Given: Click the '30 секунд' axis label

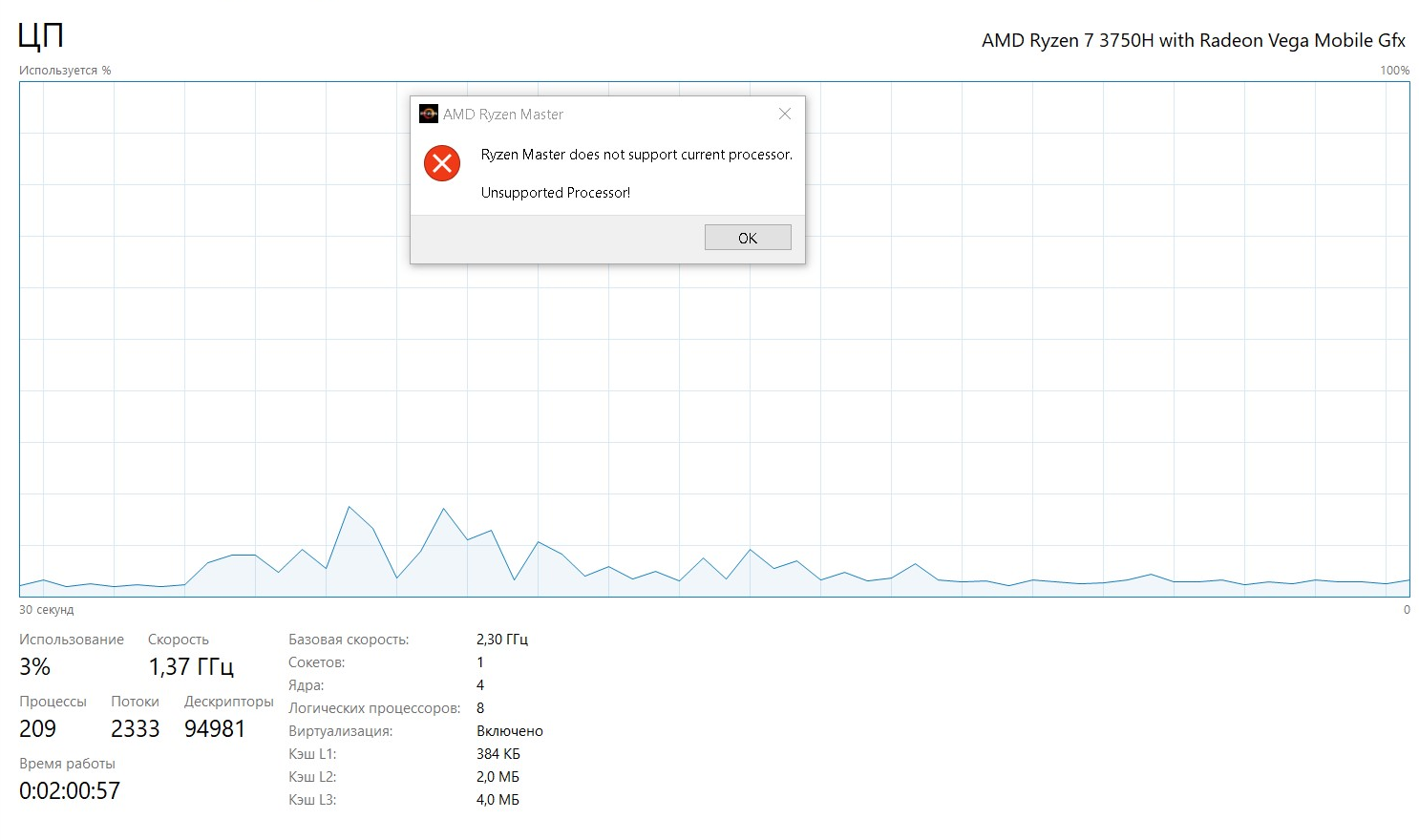Looking at the screenshot, I should tap(46, 610).
